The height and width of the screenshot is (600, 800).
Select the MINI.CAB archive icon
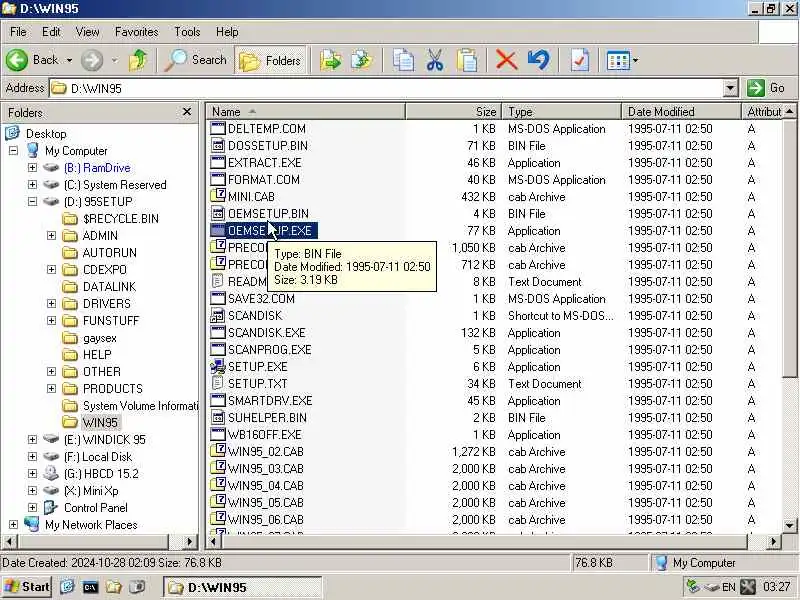click(218, 196)
